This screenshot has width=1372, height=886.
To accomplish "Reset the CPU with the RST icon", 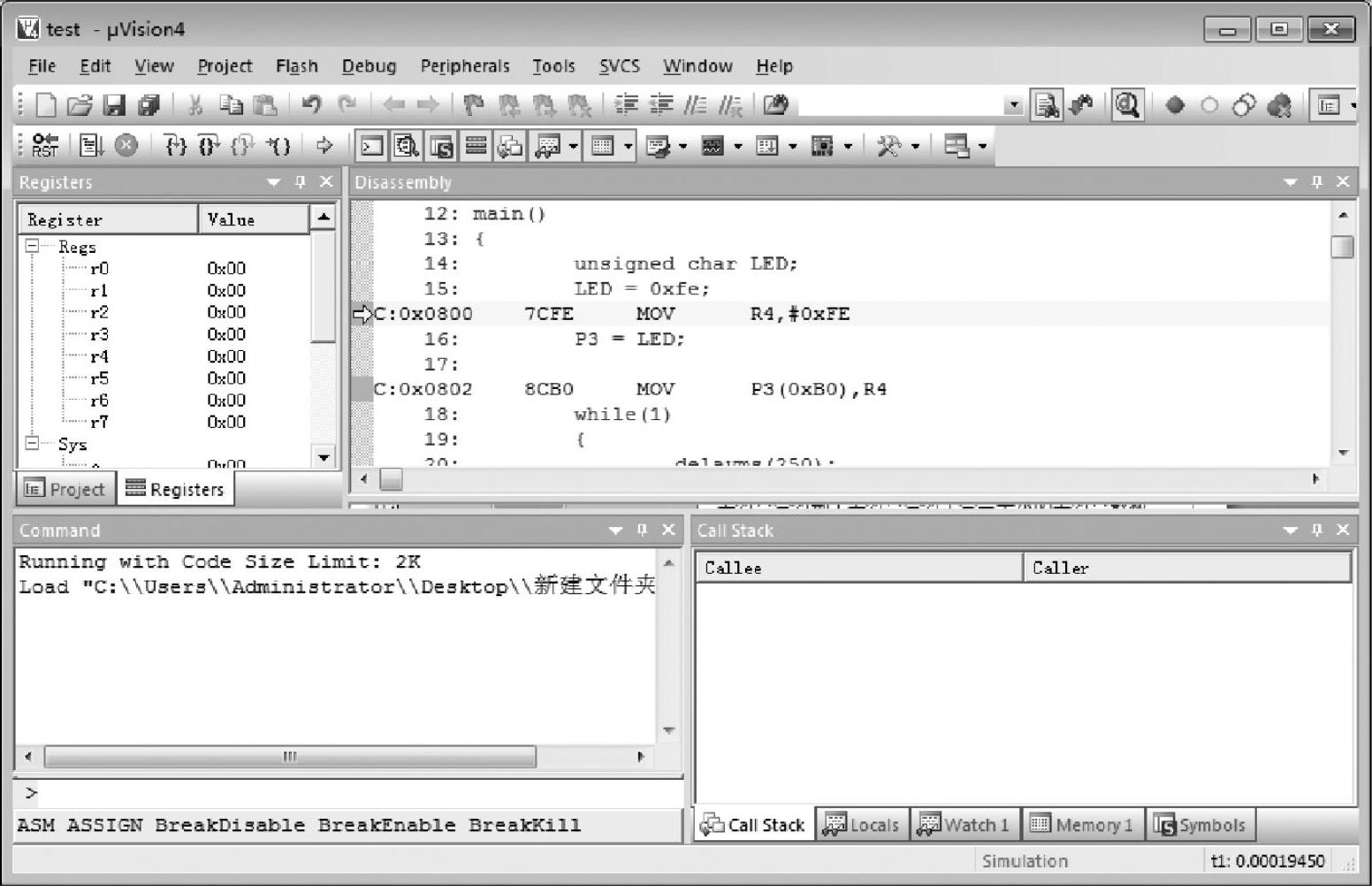I will (44, 145).
